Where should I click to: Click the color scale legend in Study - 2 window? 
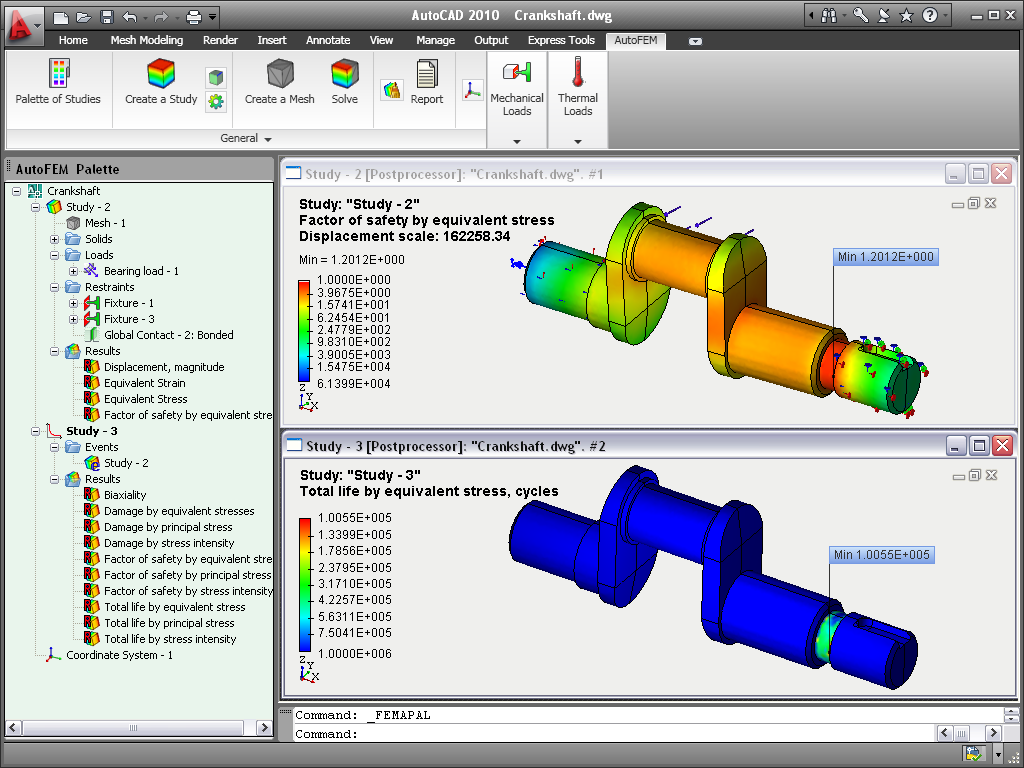coord(304,331)
